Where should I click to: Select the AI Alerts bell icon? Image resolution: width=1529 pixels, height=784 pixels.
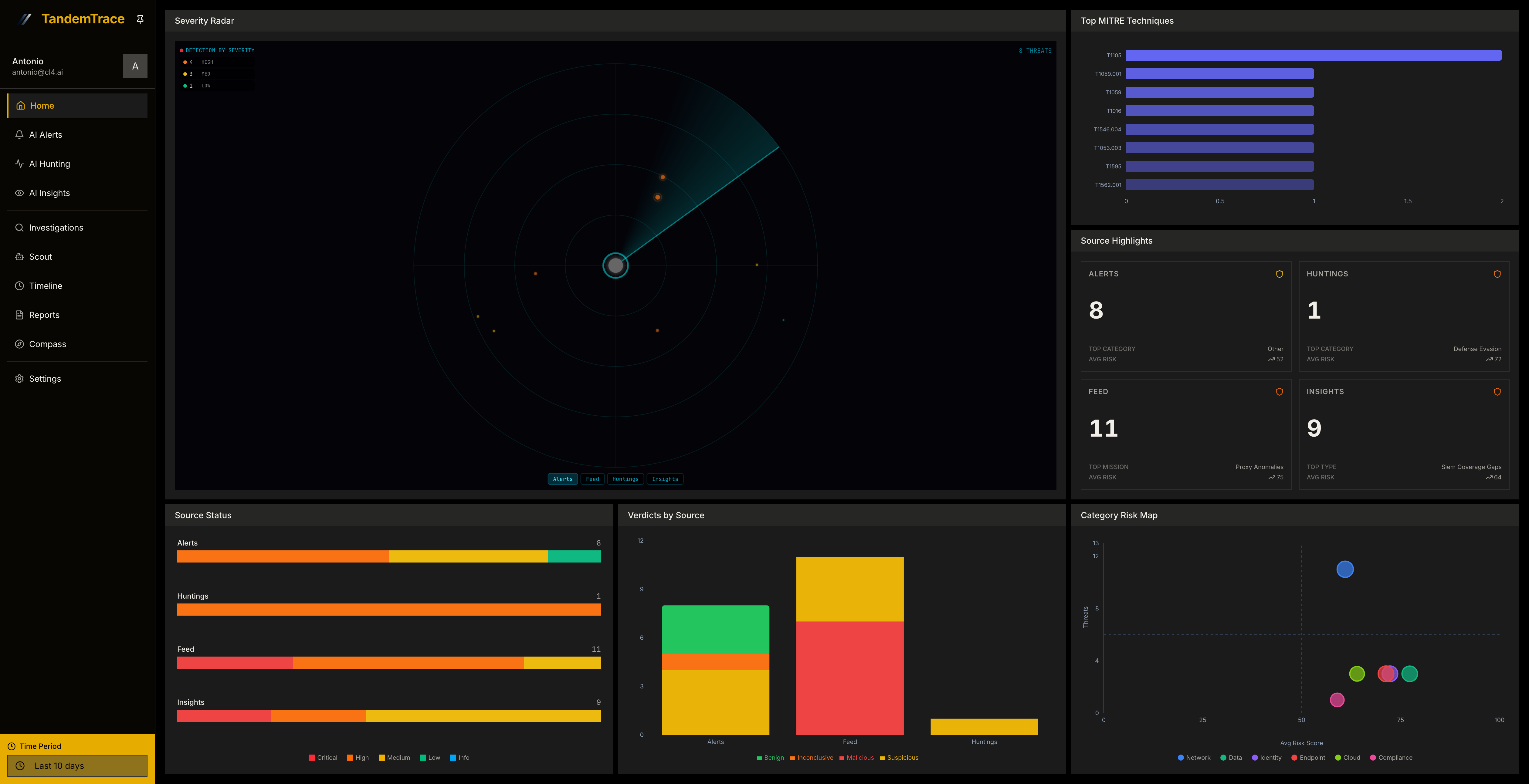click(20, 134)
